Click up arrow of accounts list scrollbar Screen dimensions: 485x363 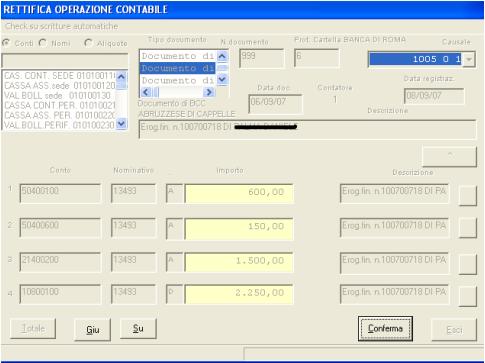click(121, 77)
